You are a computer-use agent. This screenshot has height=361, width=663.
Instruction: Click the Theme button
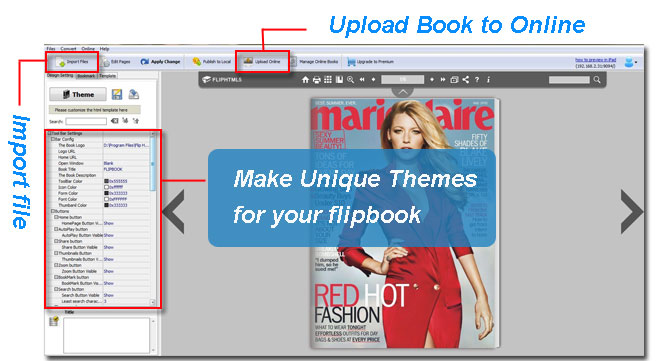pos(78,95)
